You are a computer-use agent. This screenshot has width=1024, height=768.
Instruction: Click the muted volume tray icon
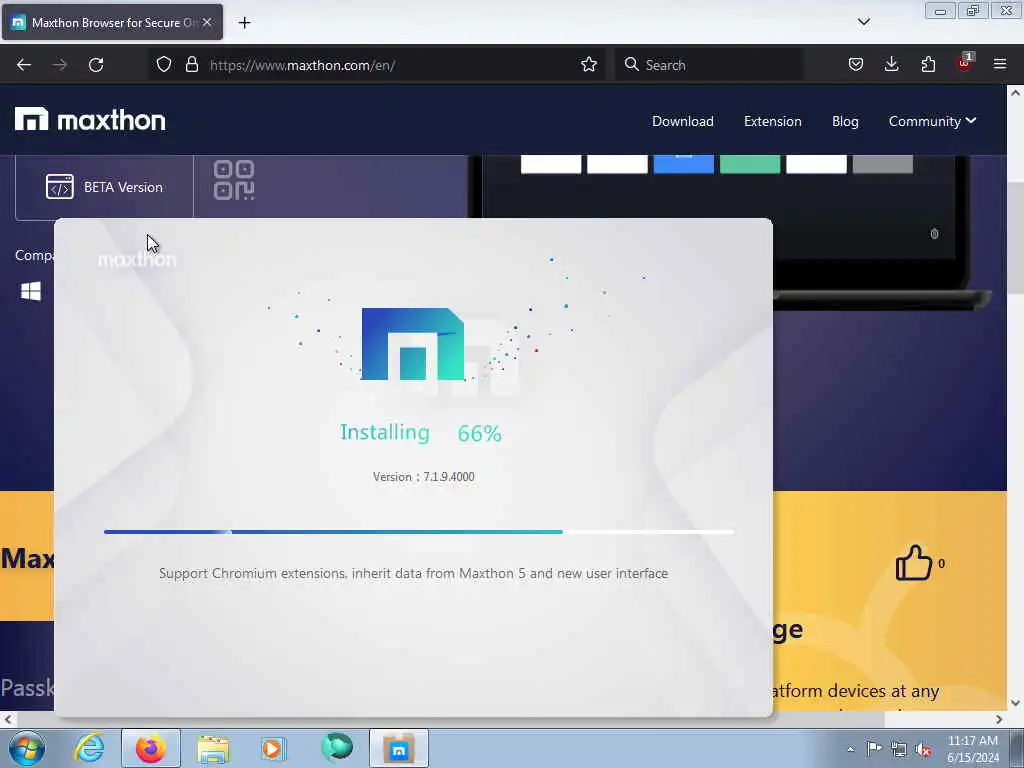click(x=923, y=750)
